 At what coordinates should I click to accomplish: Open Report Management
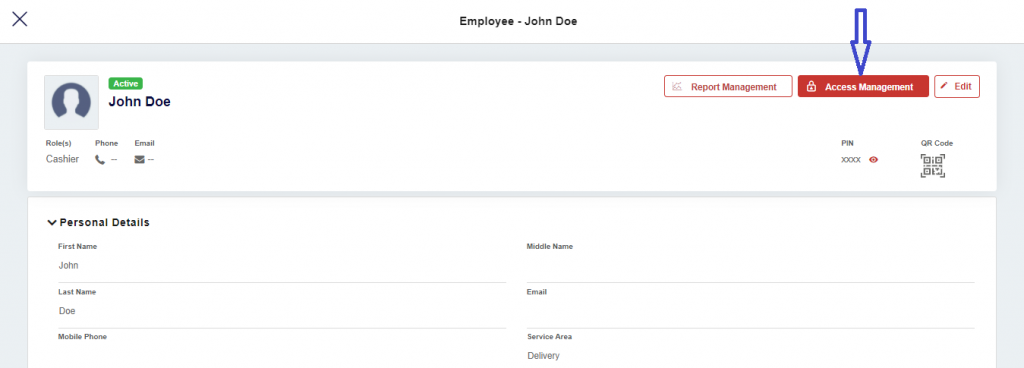728,86
